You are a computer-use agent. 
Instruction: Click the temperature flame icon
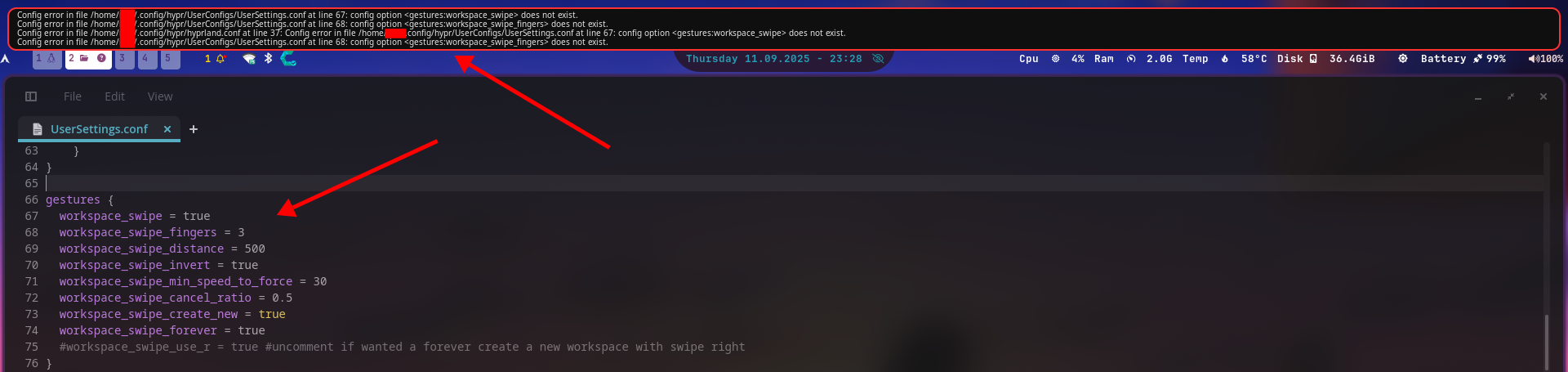click(1225, 59)
